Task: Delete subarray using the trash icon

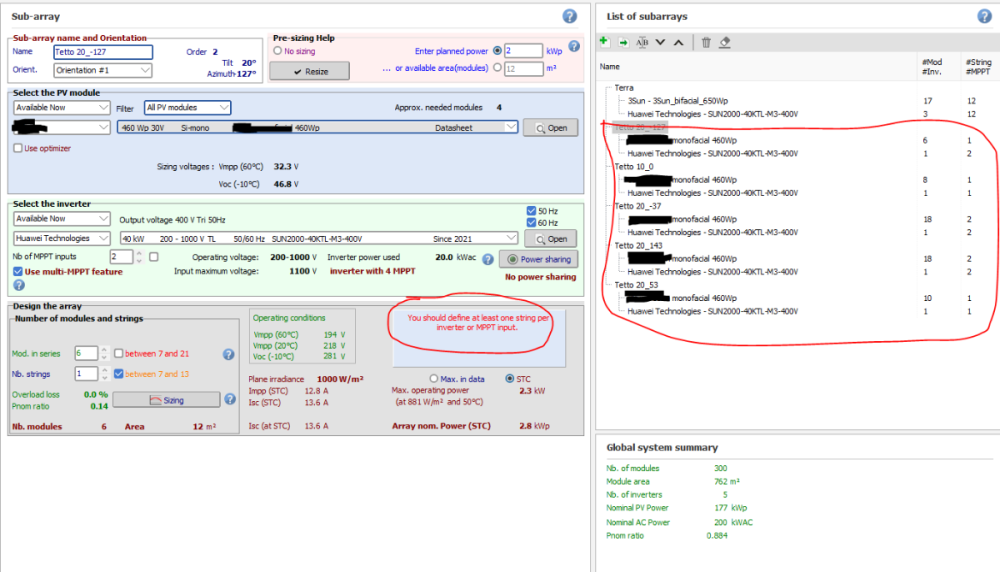Action: pos(706,42)
